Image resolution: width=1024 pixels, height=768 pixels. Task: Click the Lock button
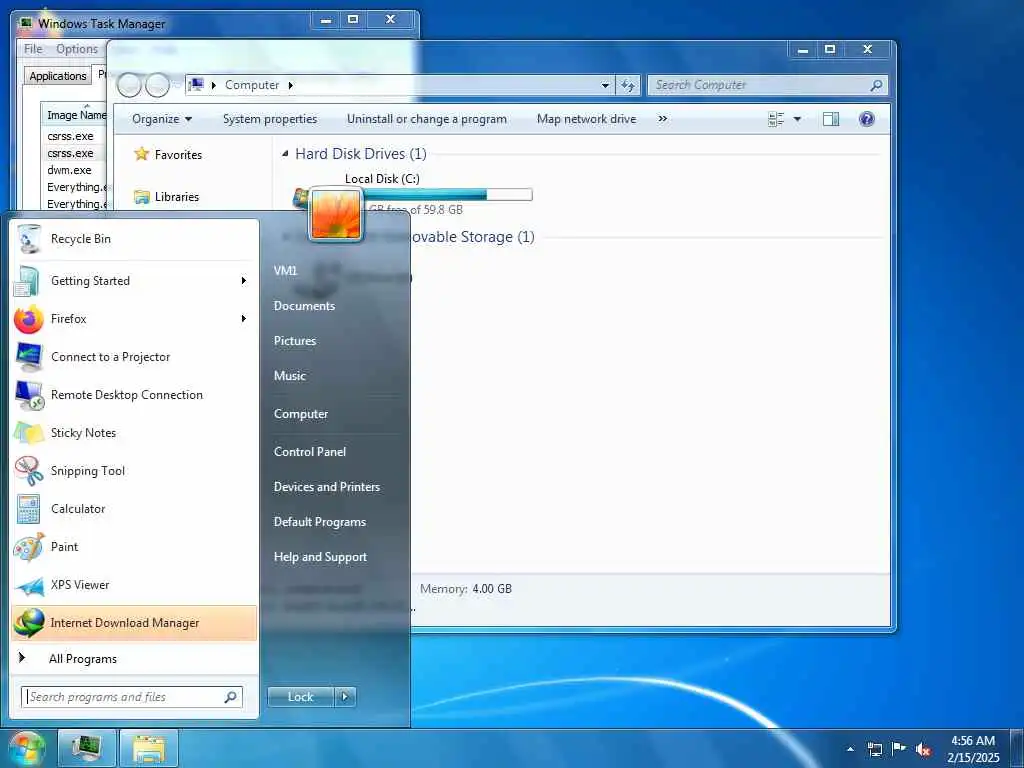point(301,697)
